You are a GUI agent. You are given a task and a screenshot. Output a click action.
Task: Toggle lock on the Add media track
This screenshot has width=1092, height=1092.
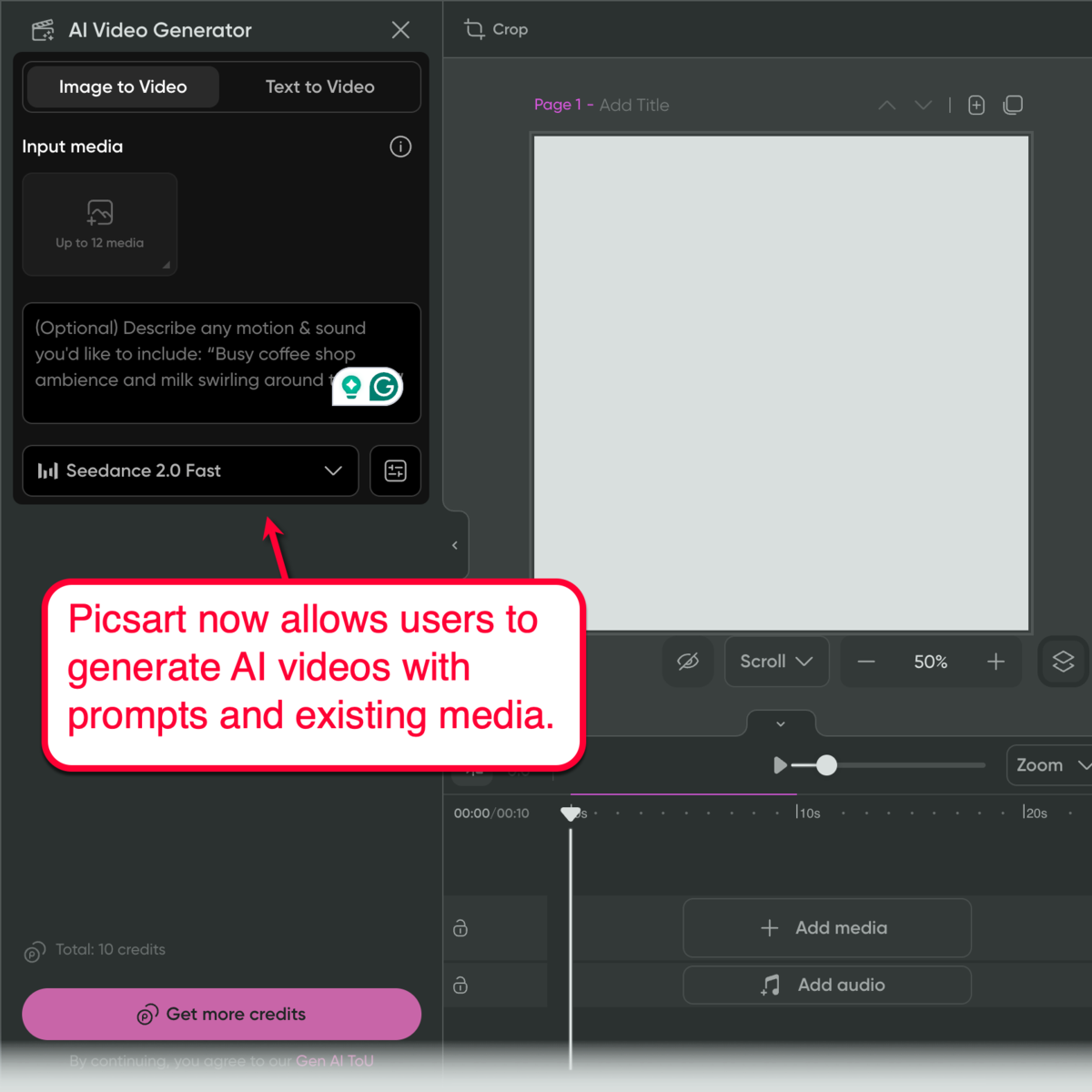[460, 928]
